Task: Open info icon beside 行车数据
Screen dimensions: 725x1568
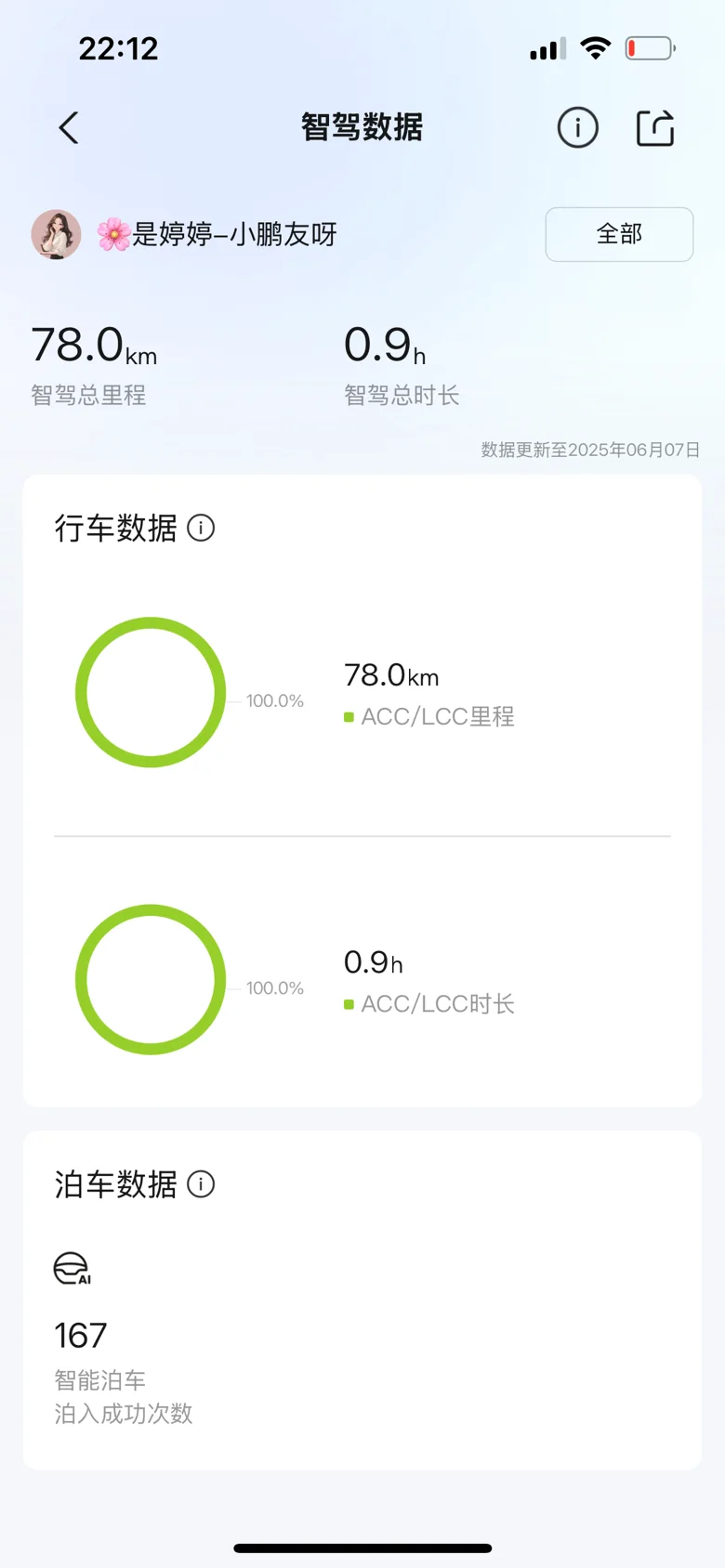Action: click(x=201, y=528)
